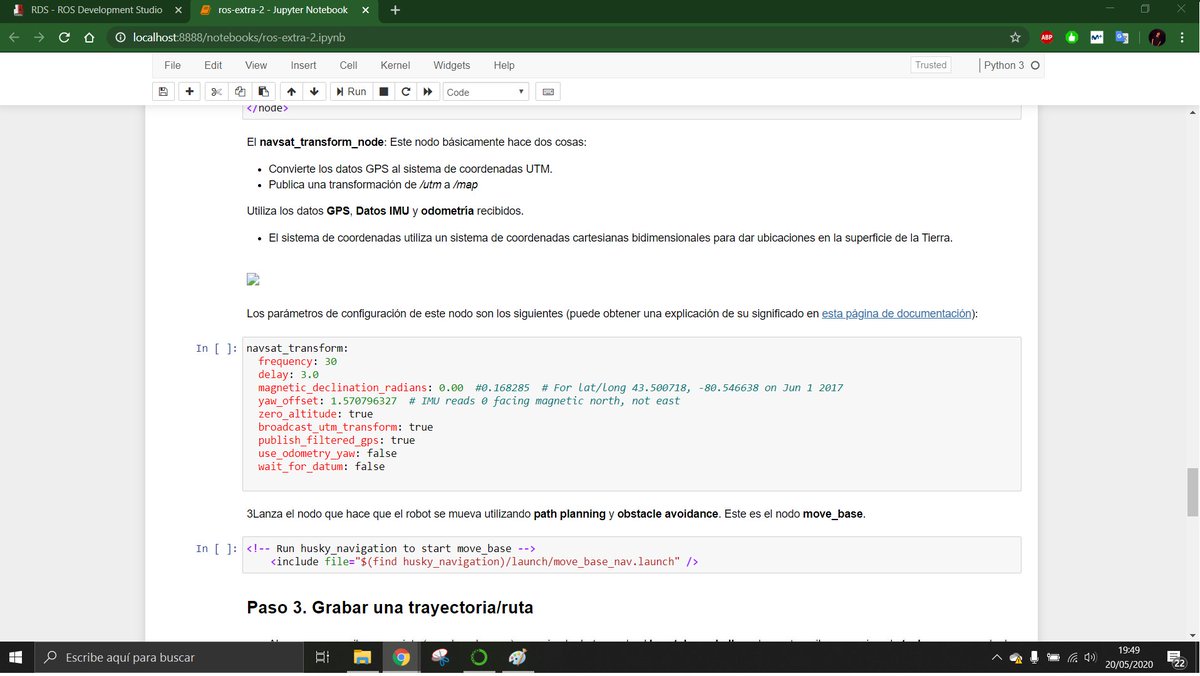Cut selected cells with the scissors icon
The height and width of the screenshot is (676, 1200).
click(x=216, y=91)
